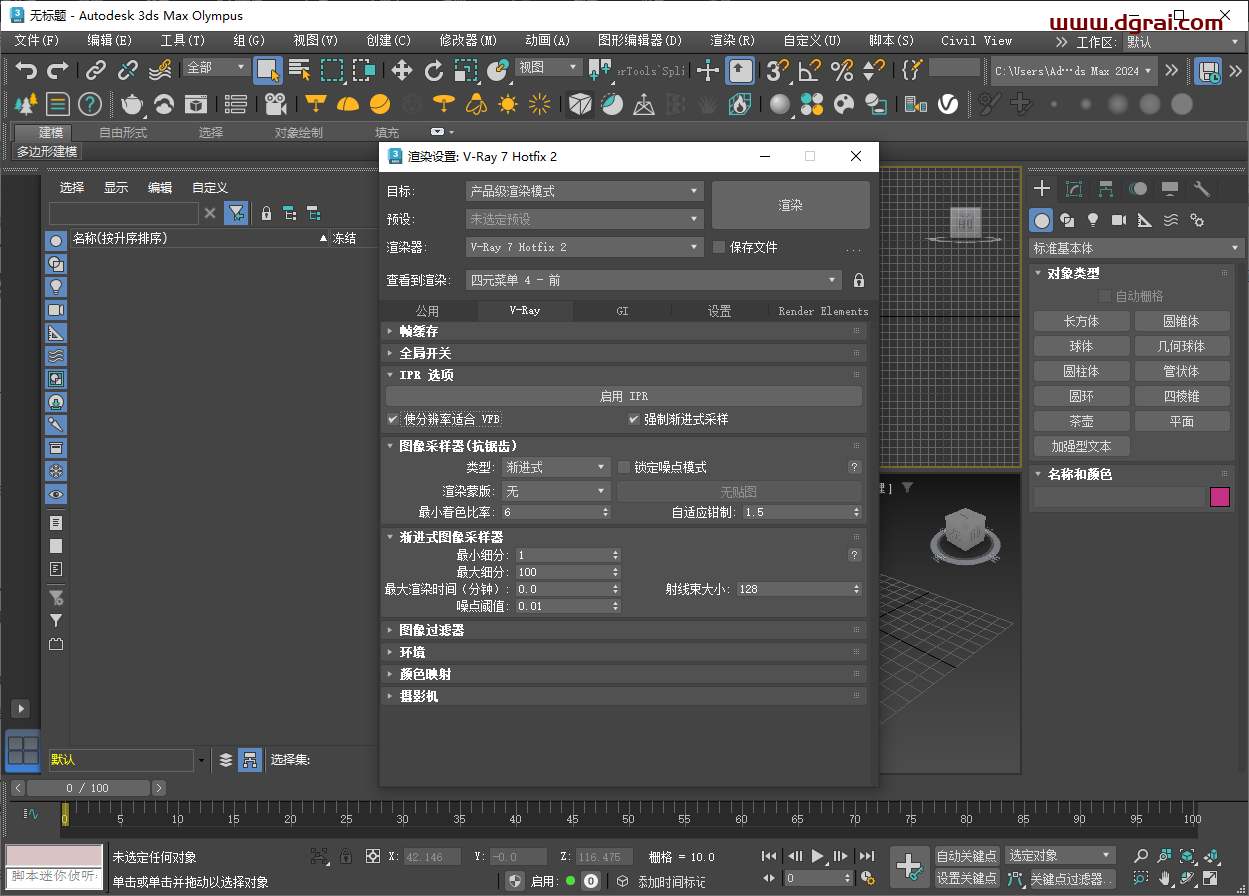The width and height of the screenshot is (1249, 896).
Task: Click 启用 IPR button
Action: click(624, 396)
